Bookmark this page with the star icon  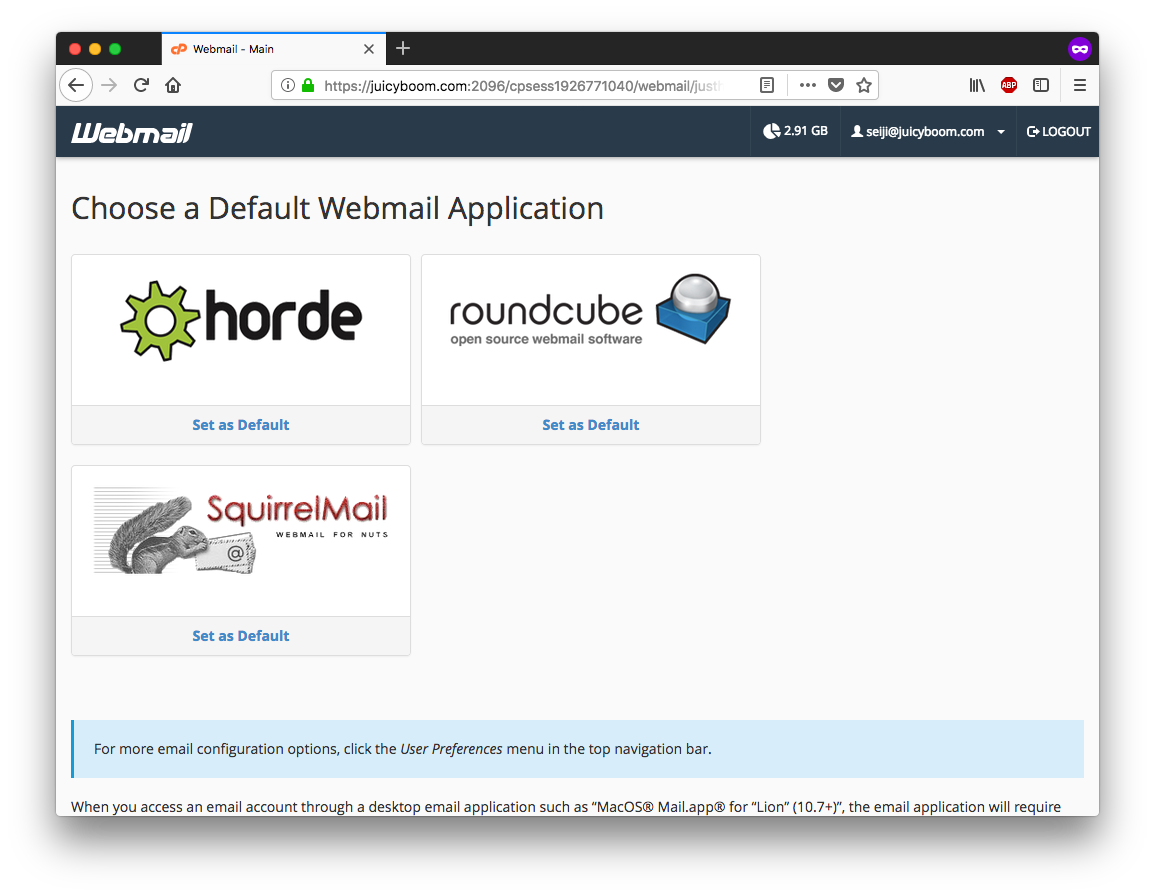(864, 85)
